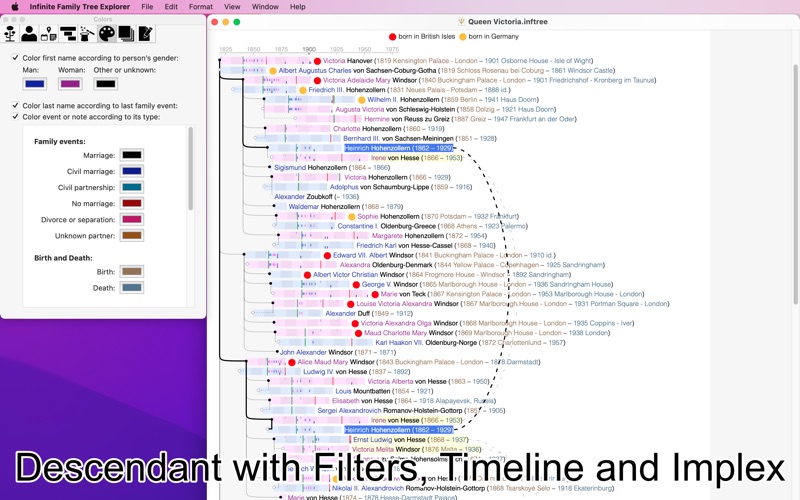Click red marker beside Victoria Hanover
800x500 pixels.
[x=317, y=61]
